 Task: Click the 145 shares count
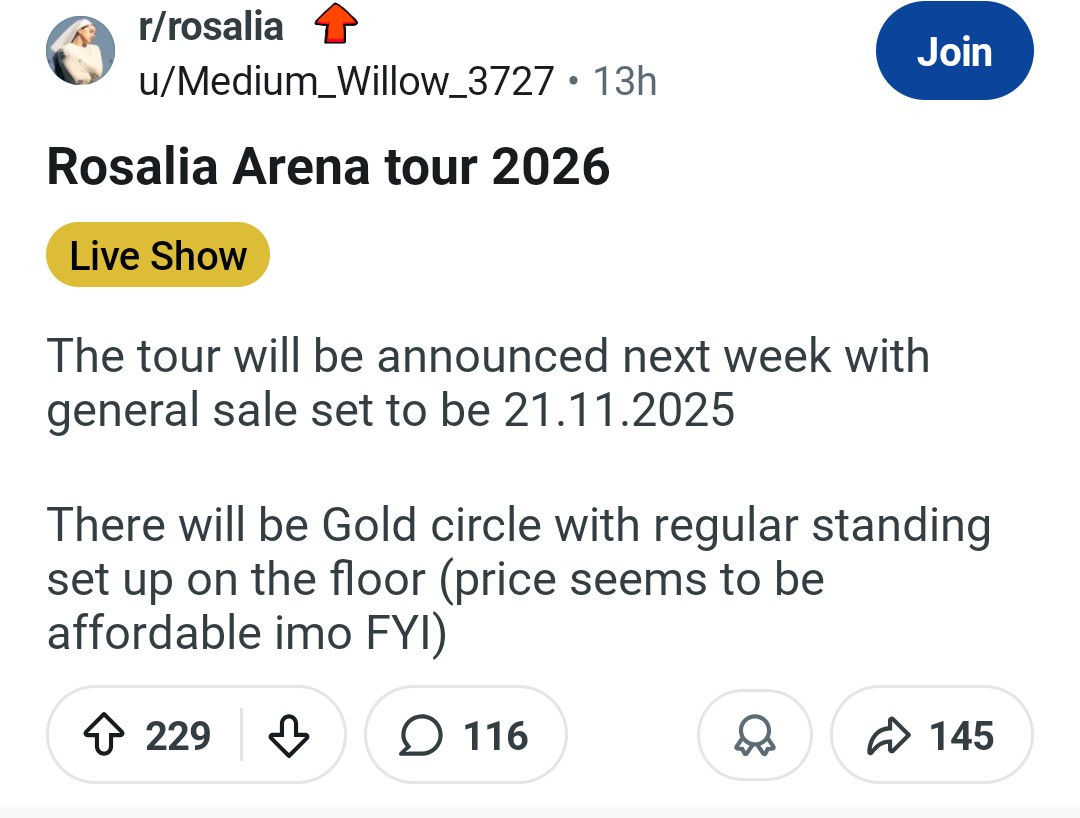(x=962, y=737)
